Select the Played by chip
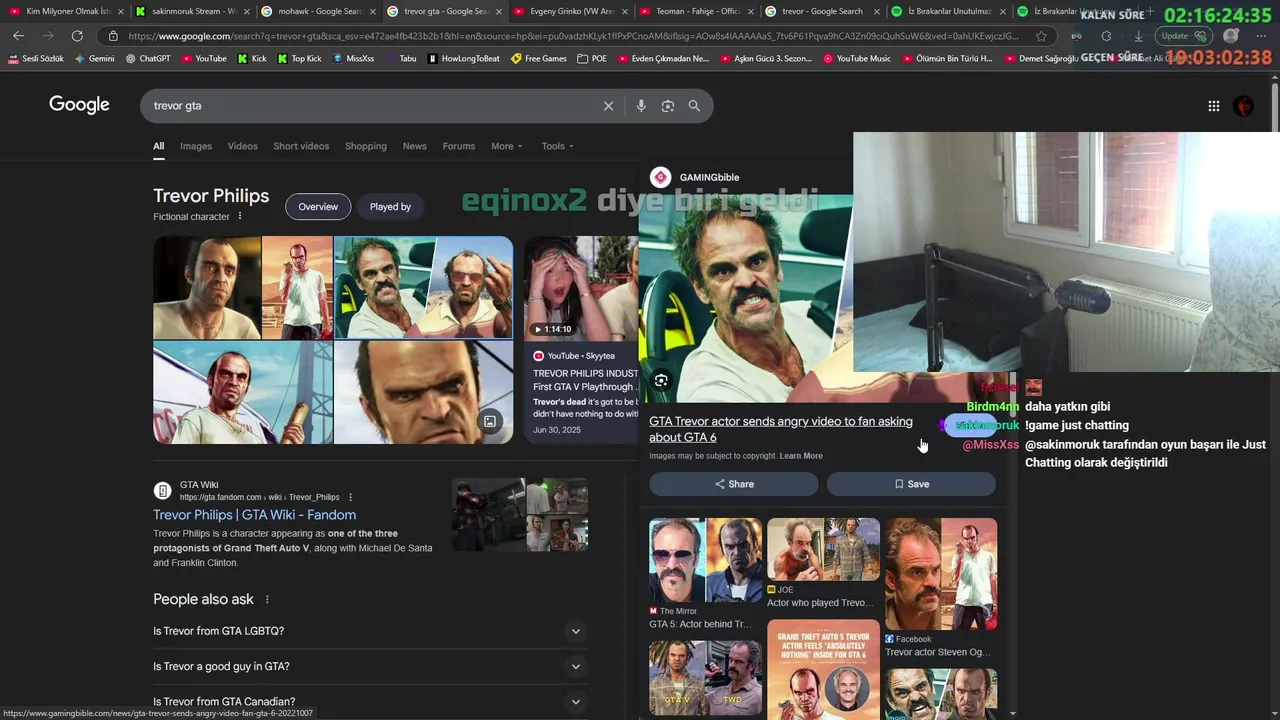1280x720 pixels. click(x=390, y=207)
